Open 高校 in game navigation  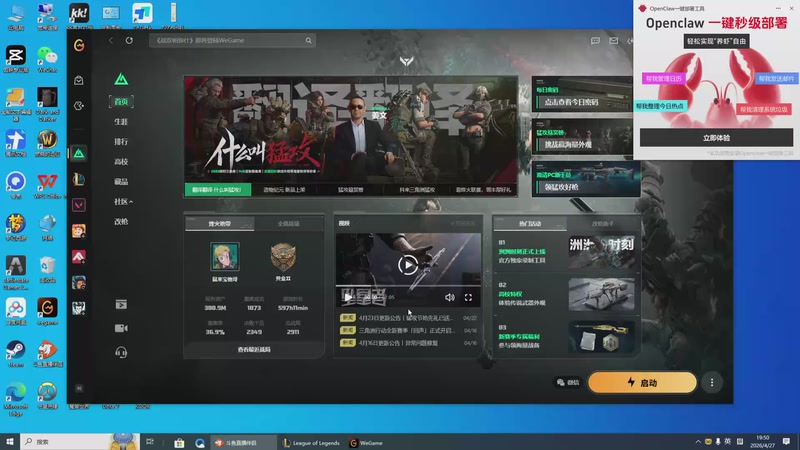[x=121, y=162]
